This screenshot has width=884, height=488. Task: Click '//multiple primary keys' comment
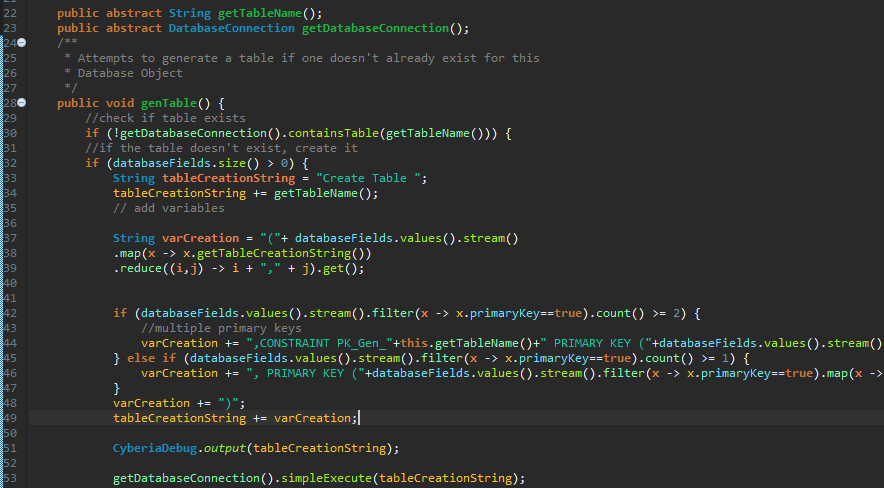221,329
